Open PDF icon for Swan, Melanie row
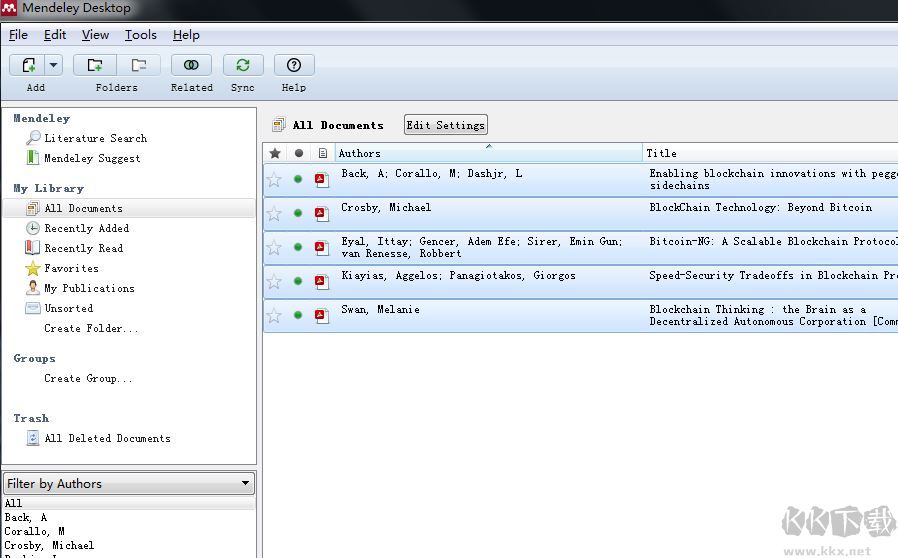Screen dimensions: 898x558 pyautogui.click(x=321, y=315)
